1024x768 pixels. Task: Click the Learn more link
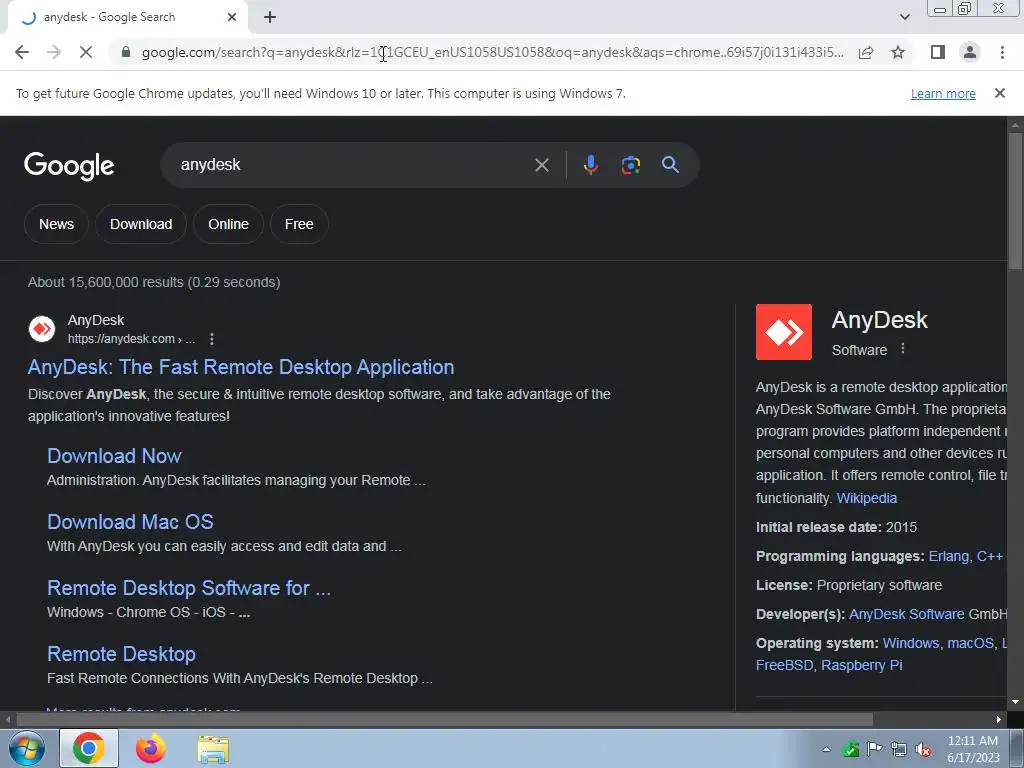click(943, 93)
